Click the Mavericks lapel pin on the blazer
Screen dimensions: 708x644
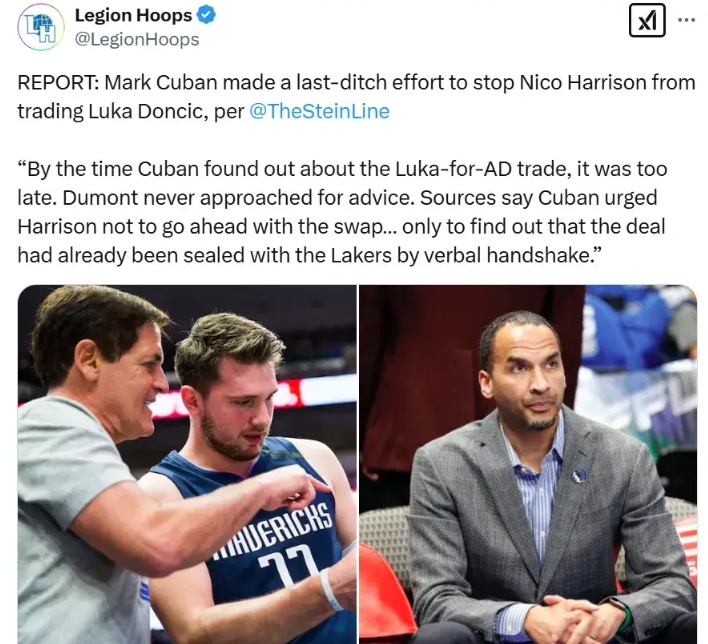(x=578, y=475)
